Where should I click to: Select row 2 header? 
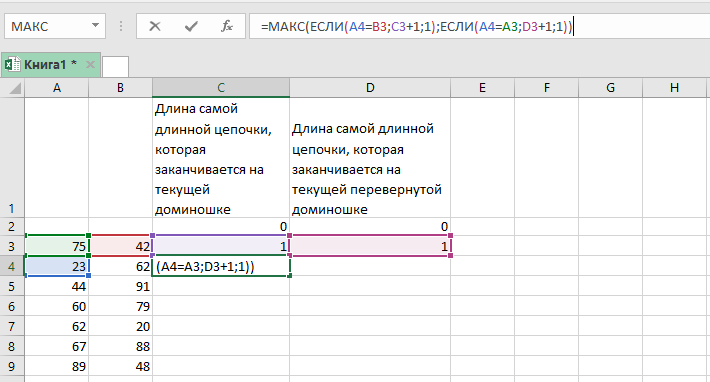click(x=12, y=226)
